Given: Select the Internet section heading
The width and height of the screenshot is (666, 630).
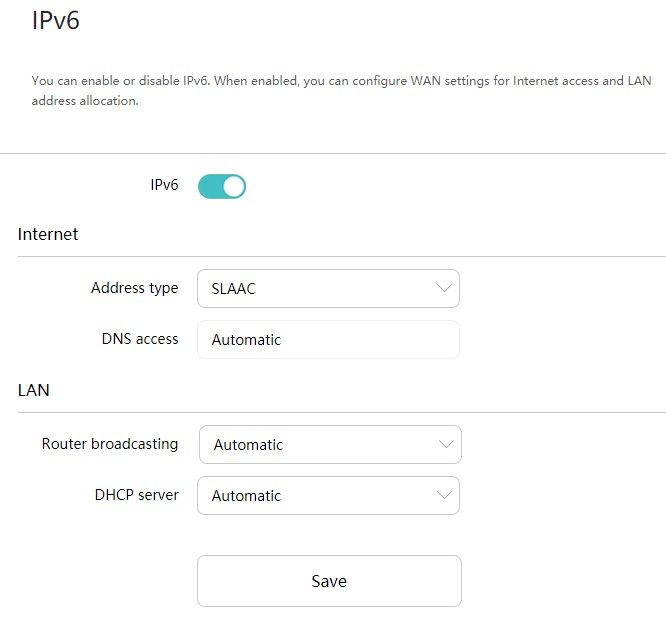Looking at the screenshot, I should pyautogui.click(x=48, y=235).
